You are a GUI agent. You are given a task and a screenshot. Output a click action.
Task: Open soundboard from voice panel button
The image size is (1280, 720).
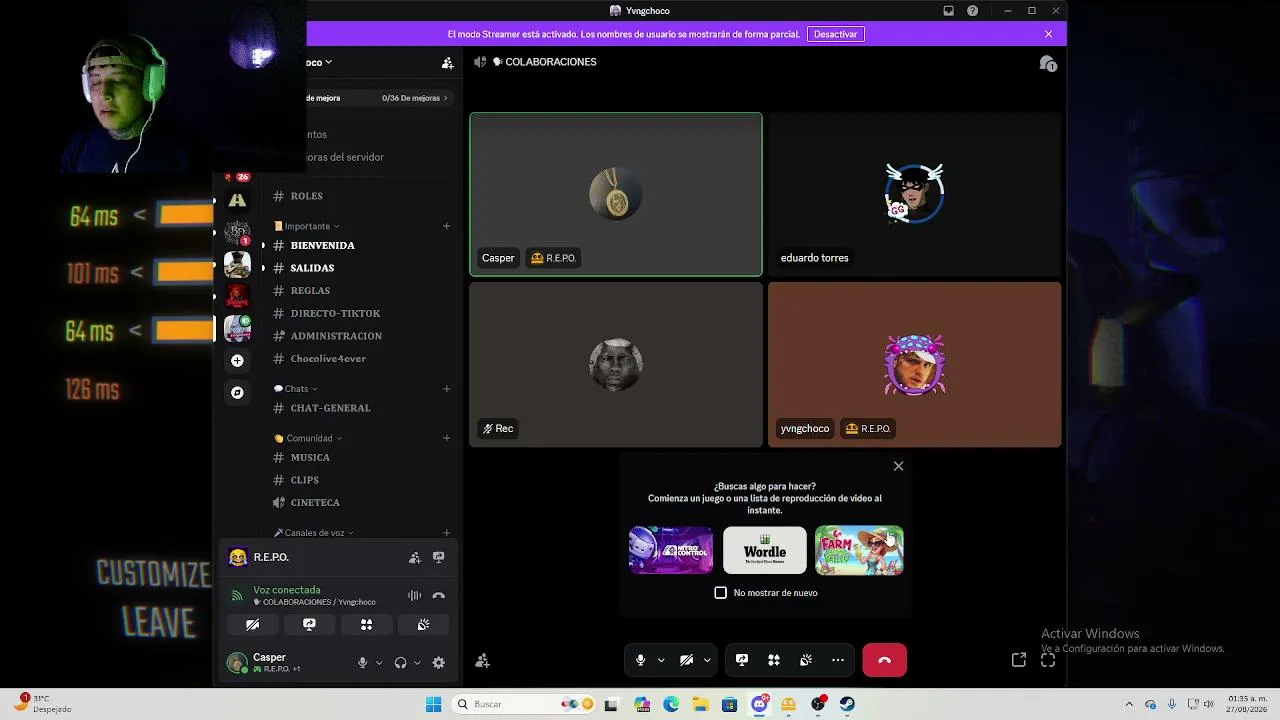tap(423, 625)
